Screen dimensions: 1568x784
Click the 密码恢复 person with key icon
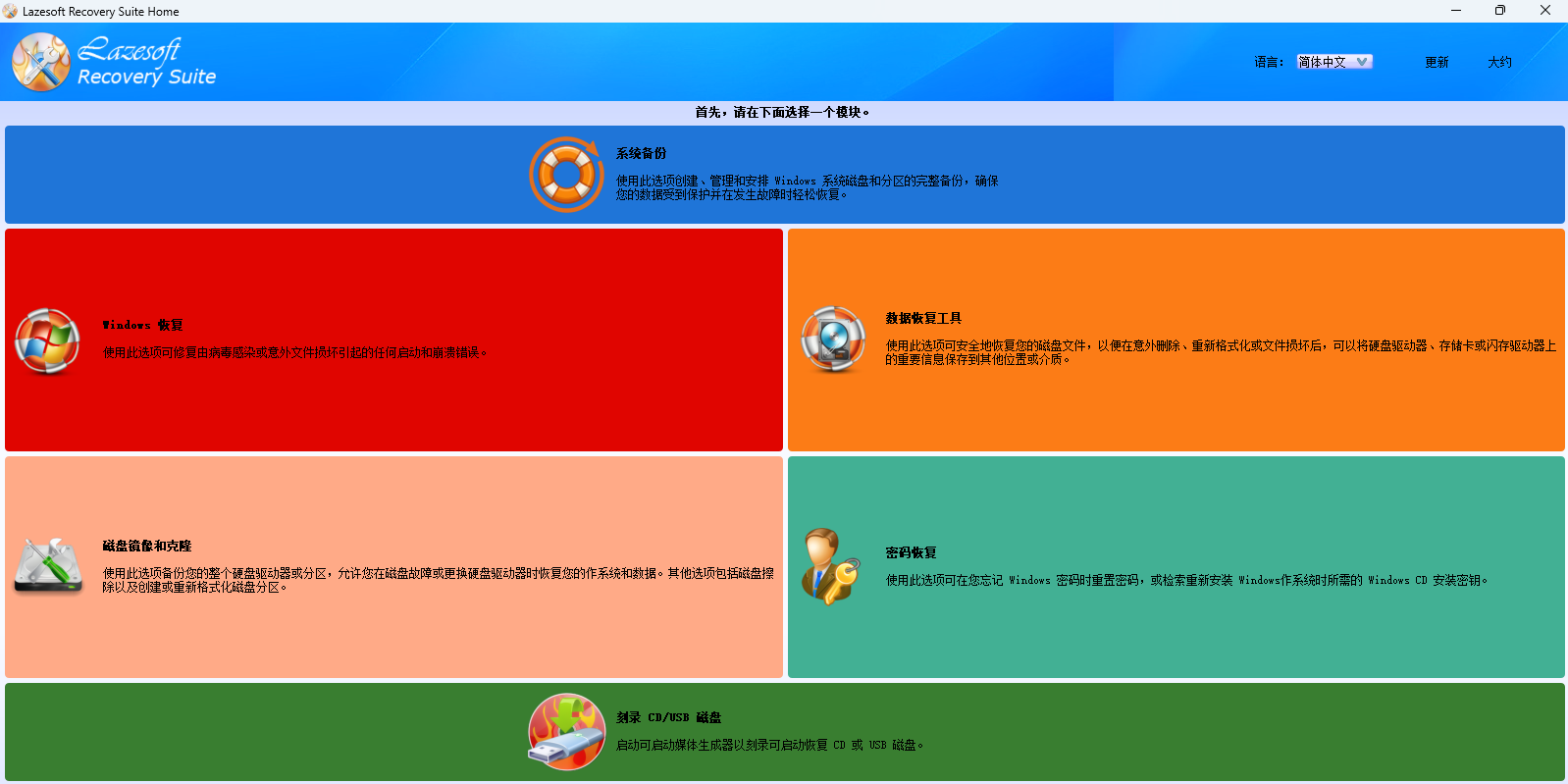pyautogui.click(x=830, y=566)
